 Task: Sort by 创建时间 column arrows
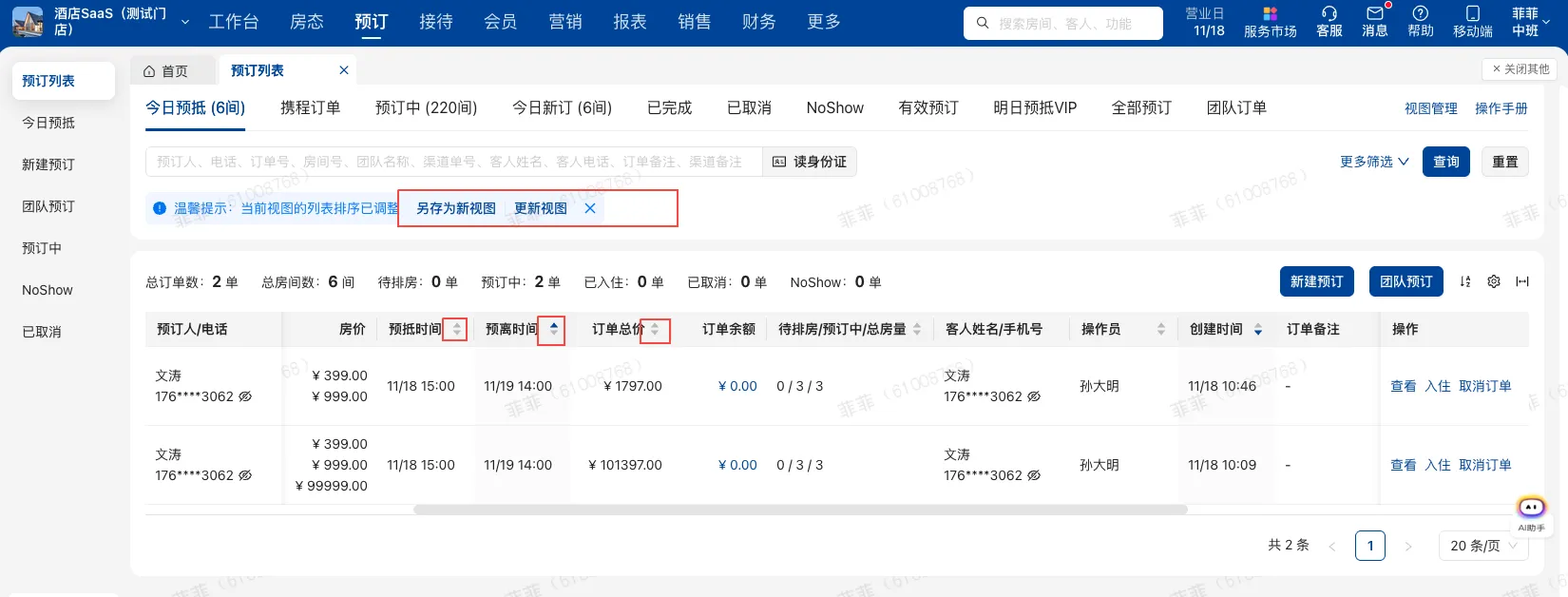click(1258, 329)
